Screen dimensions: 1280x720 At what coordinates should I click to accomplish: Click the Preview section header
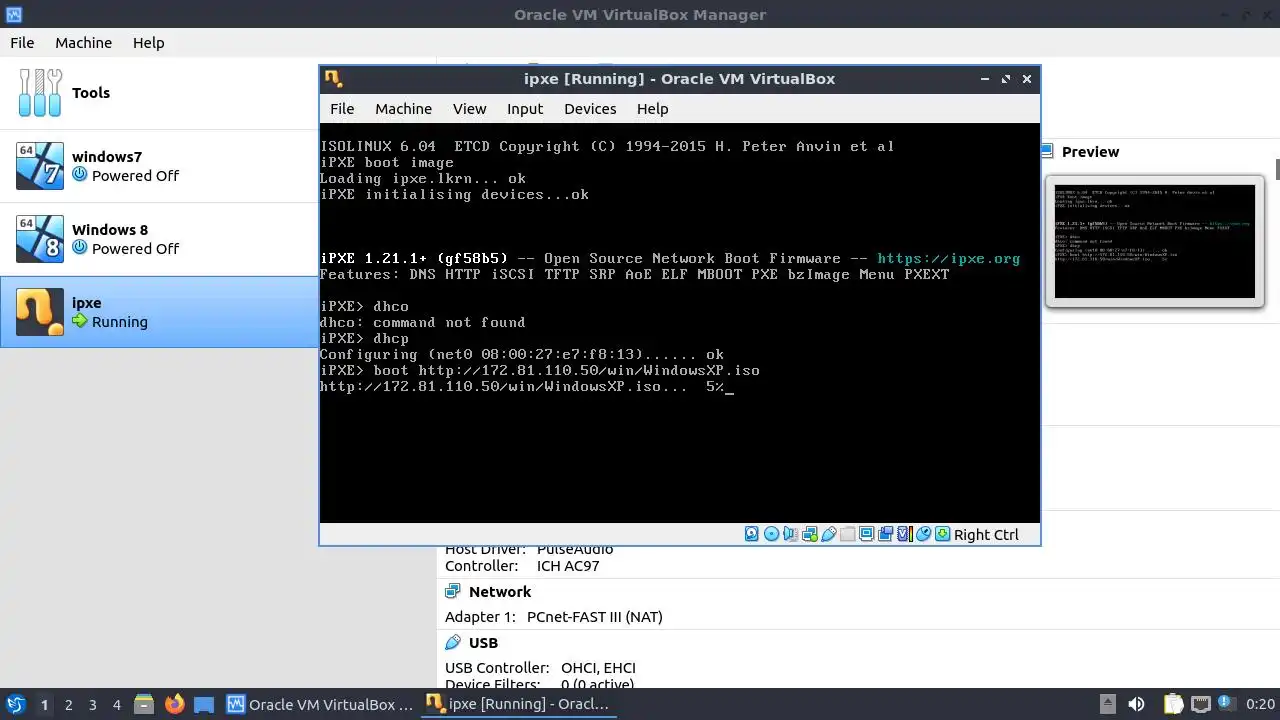tap(1090, 151)
